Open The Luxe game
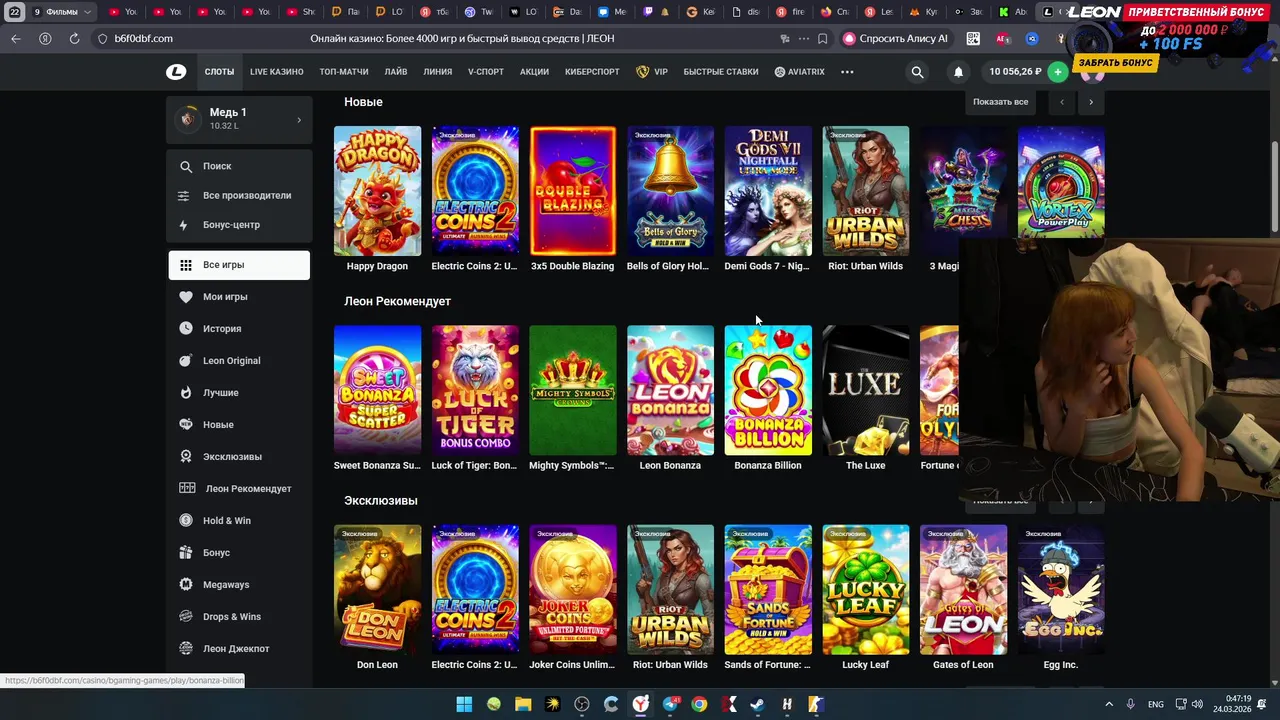 point(866,390)
